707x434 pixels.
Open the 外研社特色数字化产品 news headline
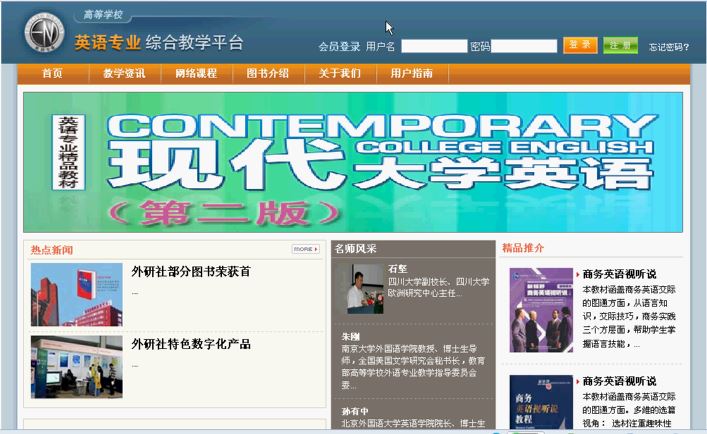click(191, 344)
